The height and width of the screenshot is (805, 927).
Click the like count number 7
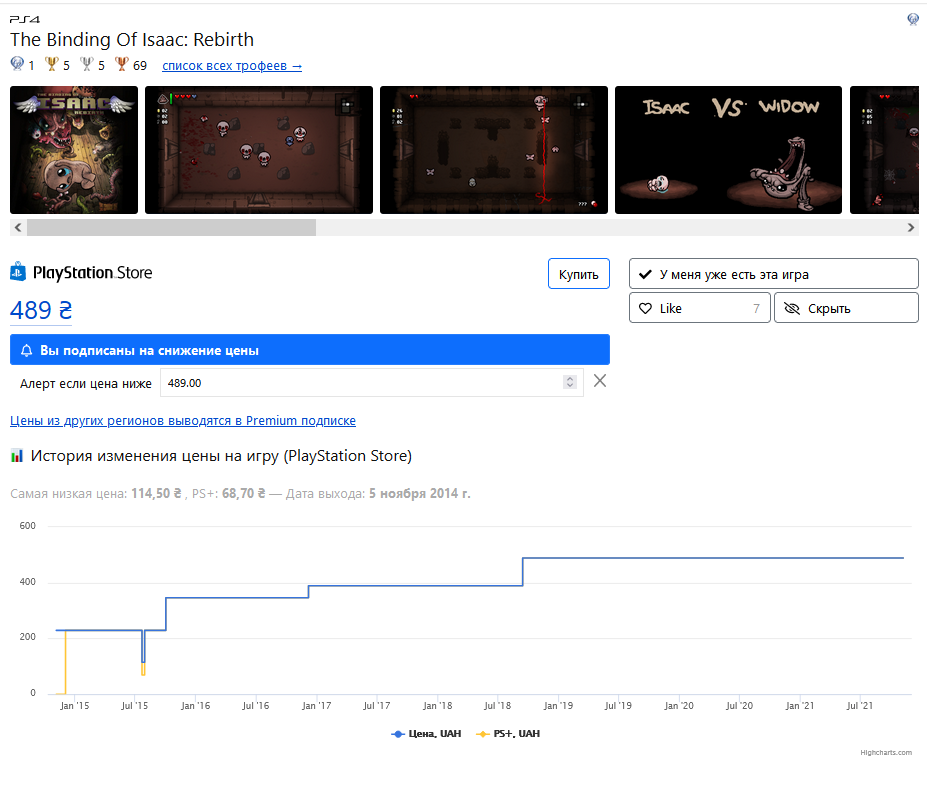tap(756, 309)
